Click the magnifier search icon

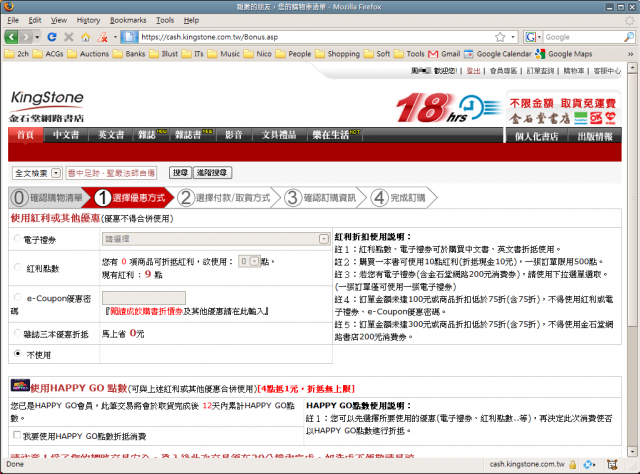pyautogui.click(x=629, y=37)
